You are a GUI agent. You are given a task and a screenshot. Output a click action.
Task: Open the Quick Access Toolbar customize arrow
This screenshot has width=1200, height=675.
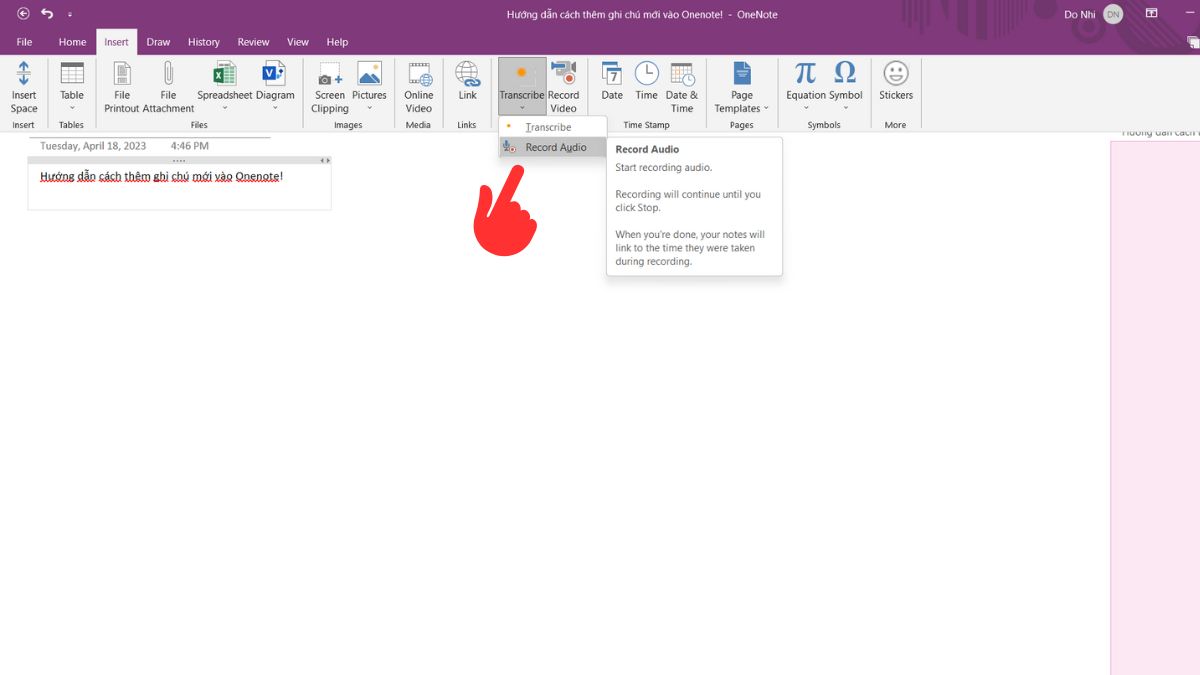(x=70, y=15)
